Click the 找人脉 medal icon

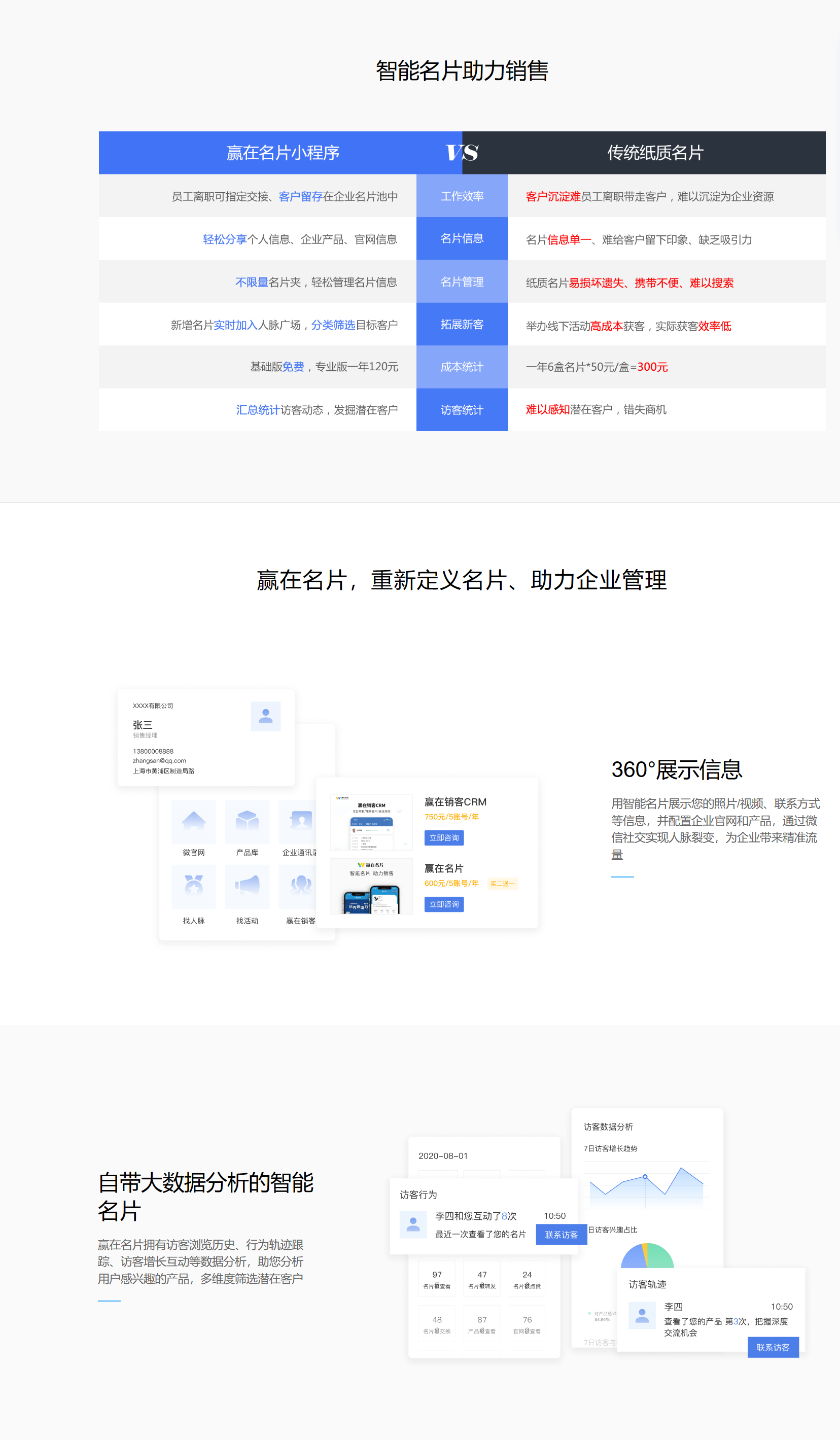[193, 886]
